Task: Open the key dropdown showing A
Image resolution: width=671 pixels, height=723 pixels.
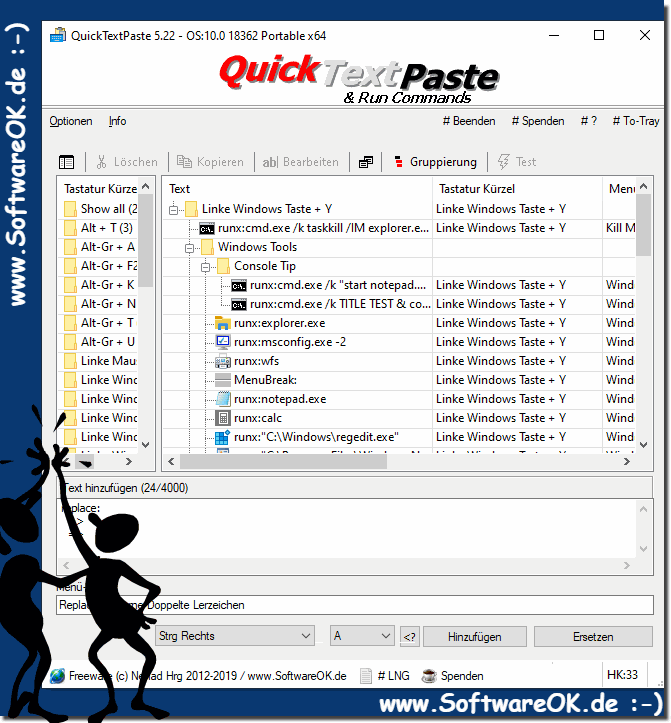Action: pos(362,636)
